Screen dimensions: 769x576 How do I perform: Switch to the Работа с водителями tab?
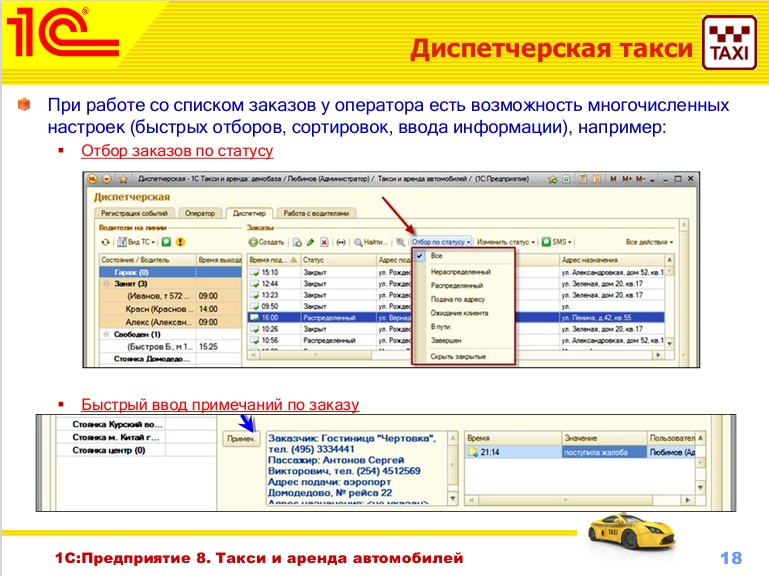point(315,213)
